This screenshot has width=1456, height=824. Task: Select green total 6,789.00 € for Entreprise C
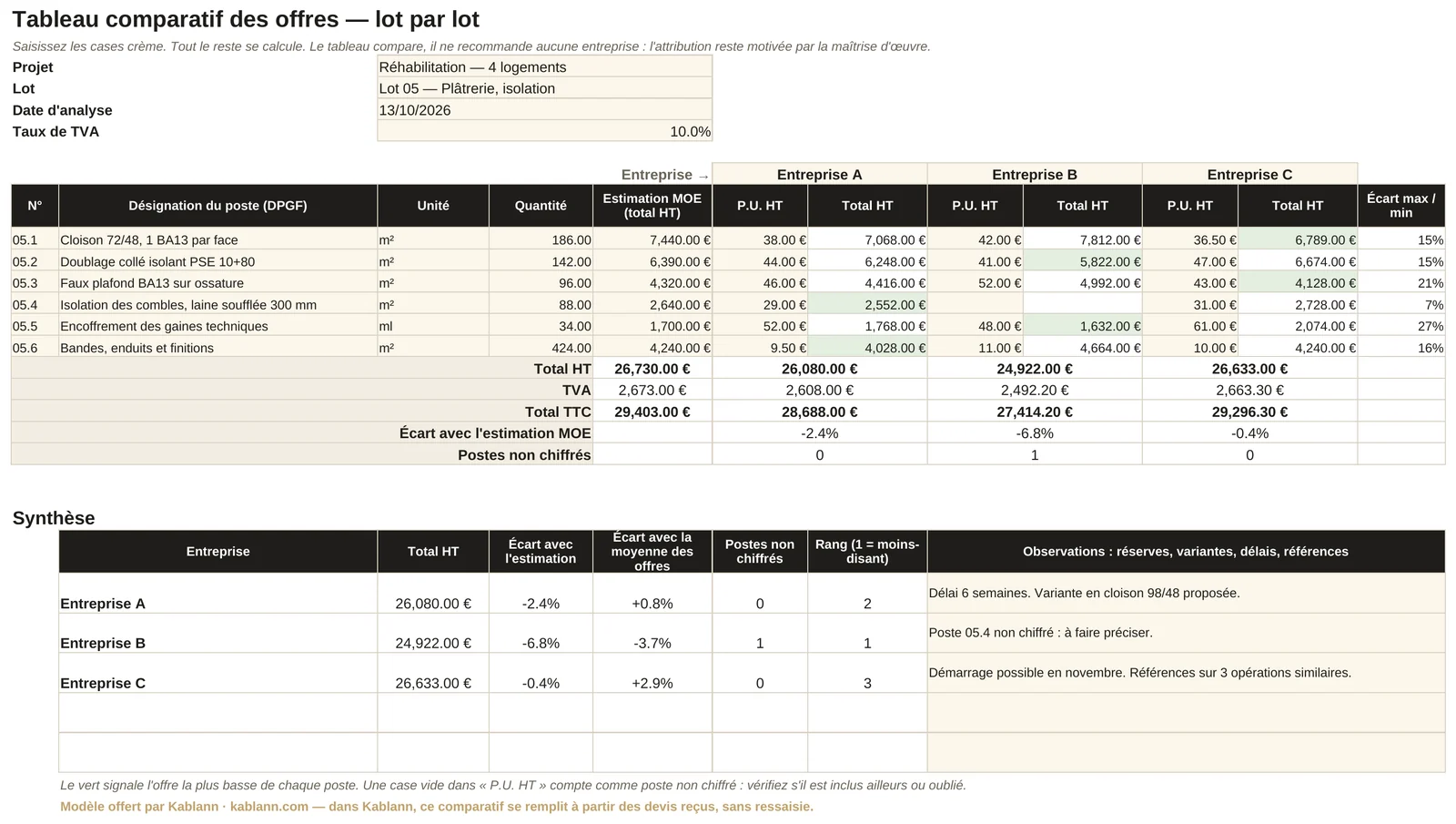click(1298, 239)
